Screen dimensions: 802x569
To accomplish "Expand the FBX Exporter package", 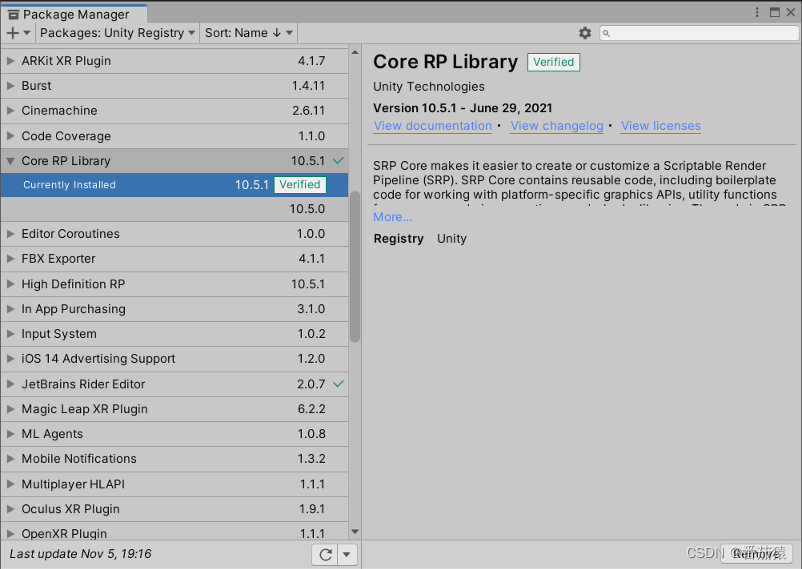I will (x=11, y=259).
